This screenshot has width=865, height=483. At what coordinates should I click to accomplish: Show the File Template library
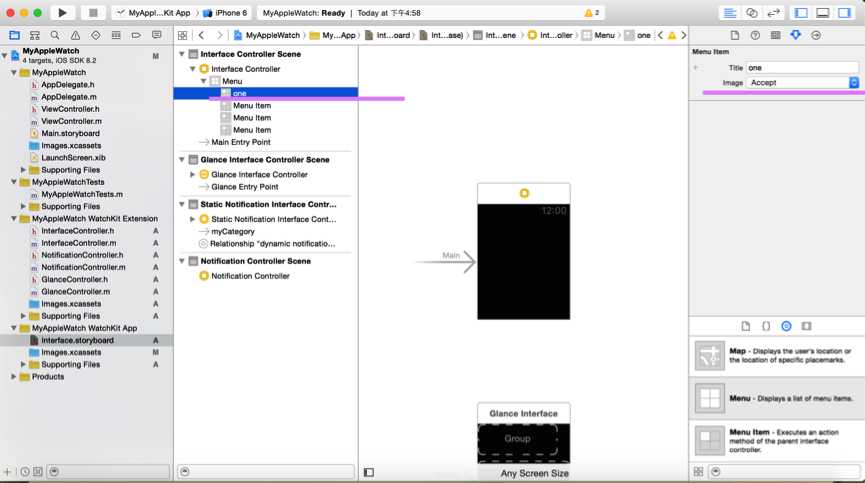click(x=746, y=326)
